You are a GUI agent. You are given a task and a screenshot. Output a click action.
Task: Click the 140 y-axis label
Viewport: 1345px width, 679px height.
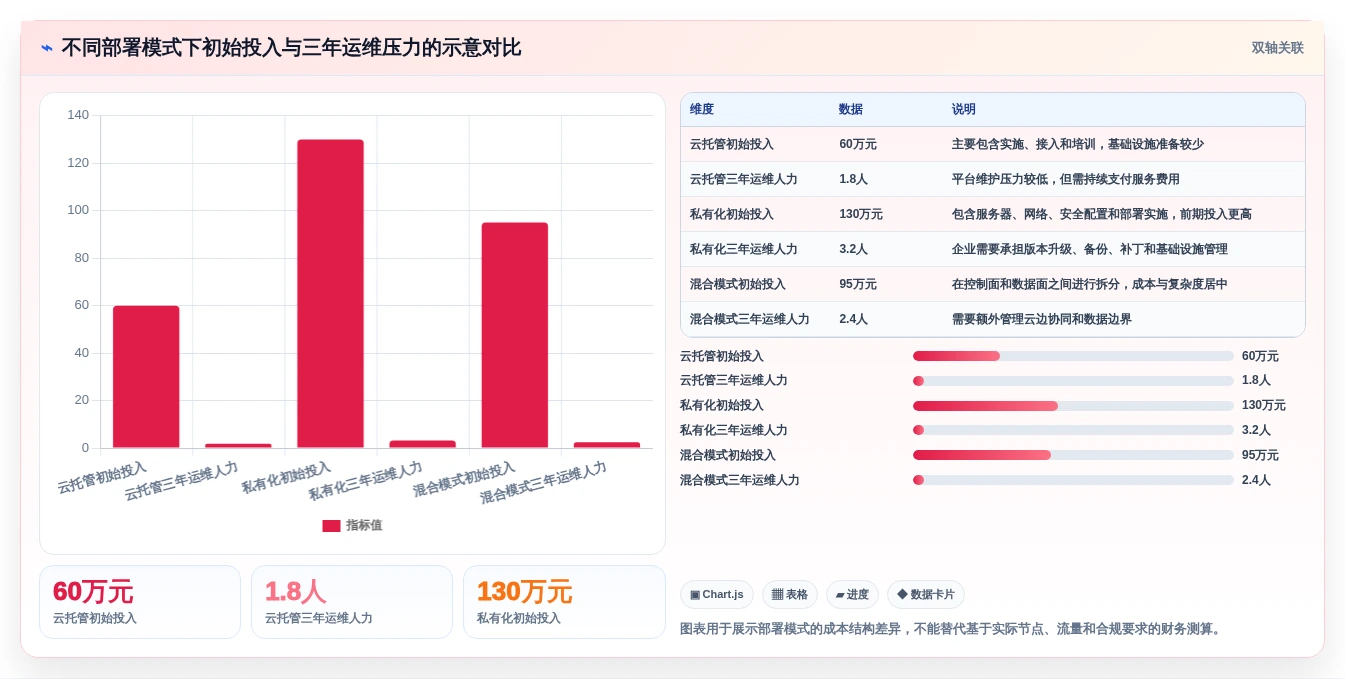click(78, 115)
